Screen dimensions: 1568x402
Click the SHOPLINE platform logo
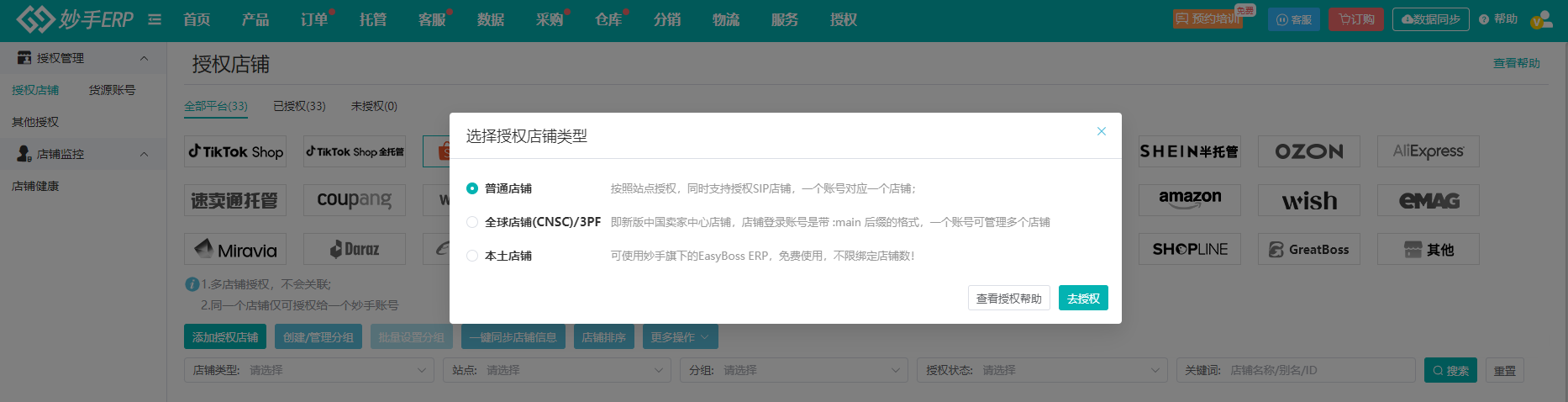pos(1190,249)
